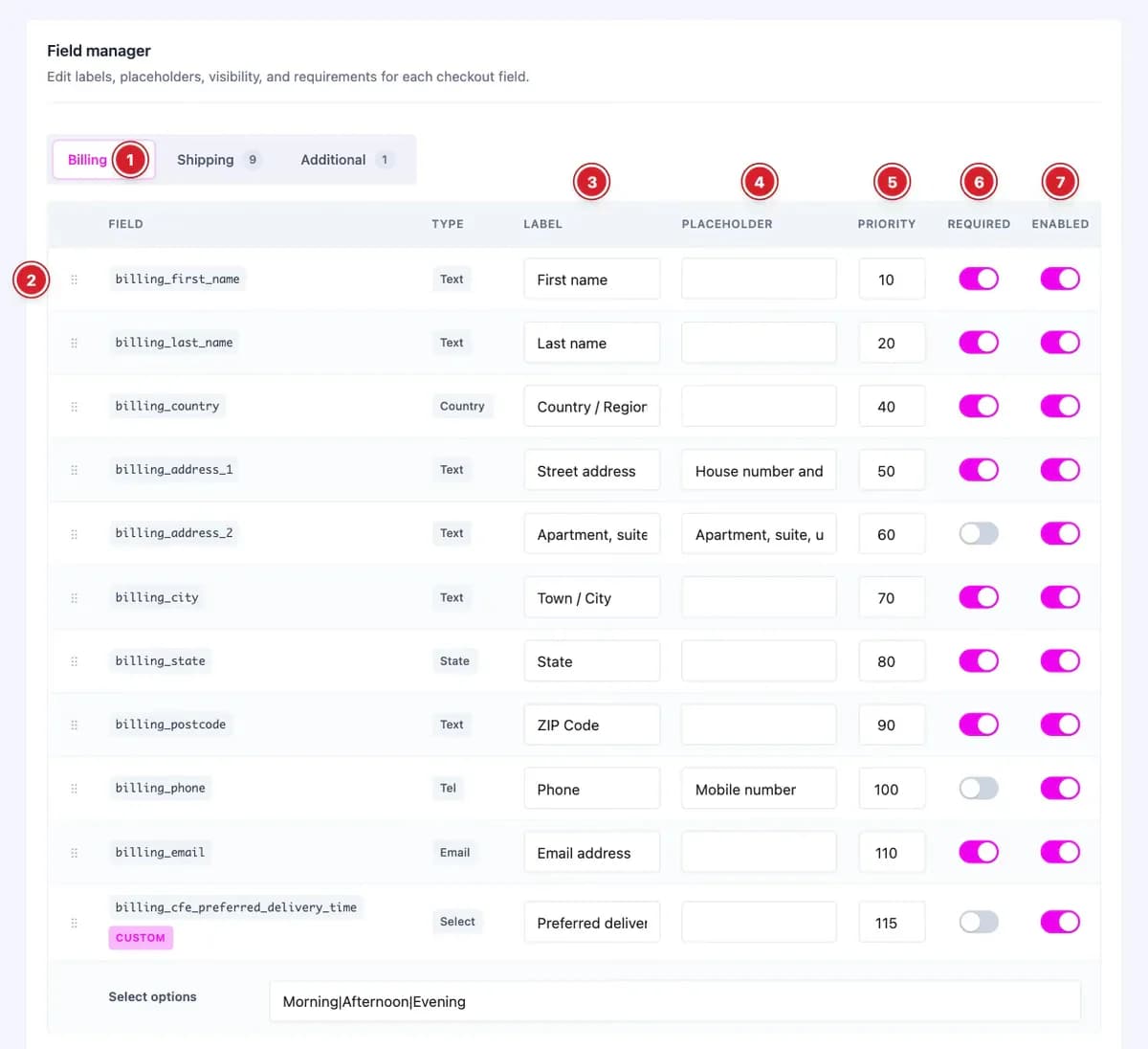Grab the drag handle for preferred delivery time row
Image resolution: width=1148 pixels, height=1049 pixels.
74,923
